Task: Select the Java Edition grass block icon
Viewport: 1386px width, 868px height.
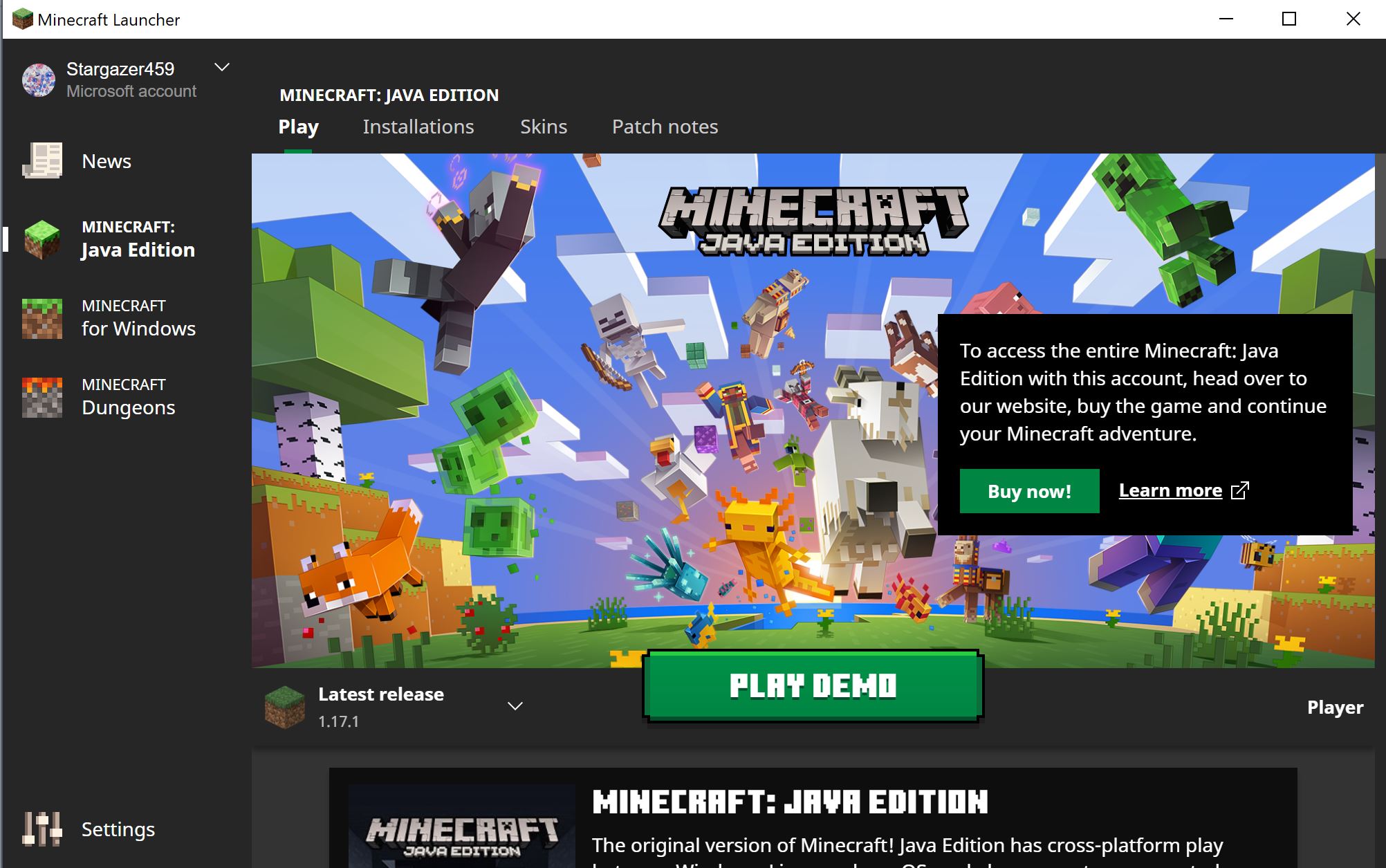Action: (42, 239)
